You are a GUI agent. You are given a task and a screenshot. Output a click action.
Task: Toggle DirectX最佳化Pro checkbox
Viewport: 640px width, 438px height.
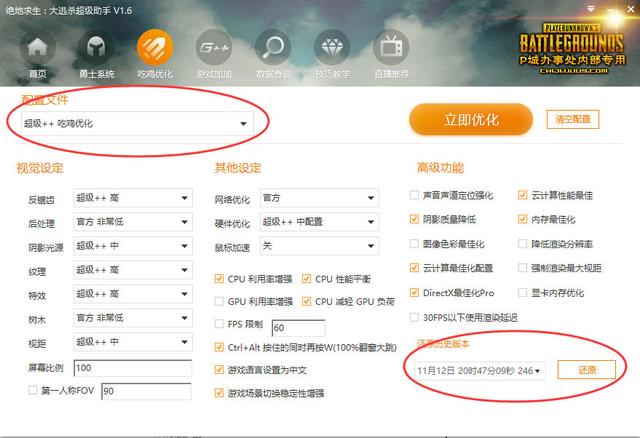click(414, 292)
